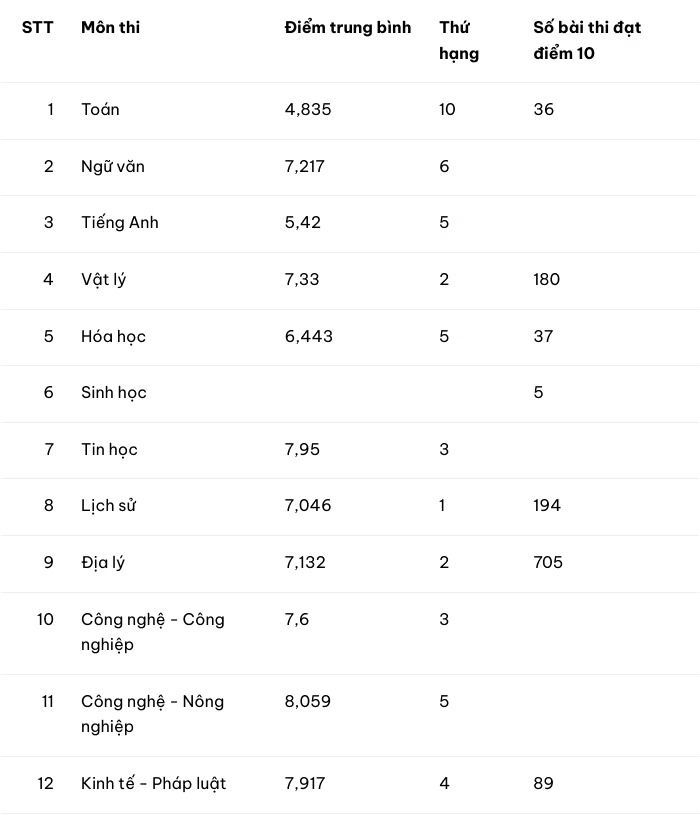Click the Toán average score 4,835
Viewport: 700px width, 815px height.
pos(308,110)
